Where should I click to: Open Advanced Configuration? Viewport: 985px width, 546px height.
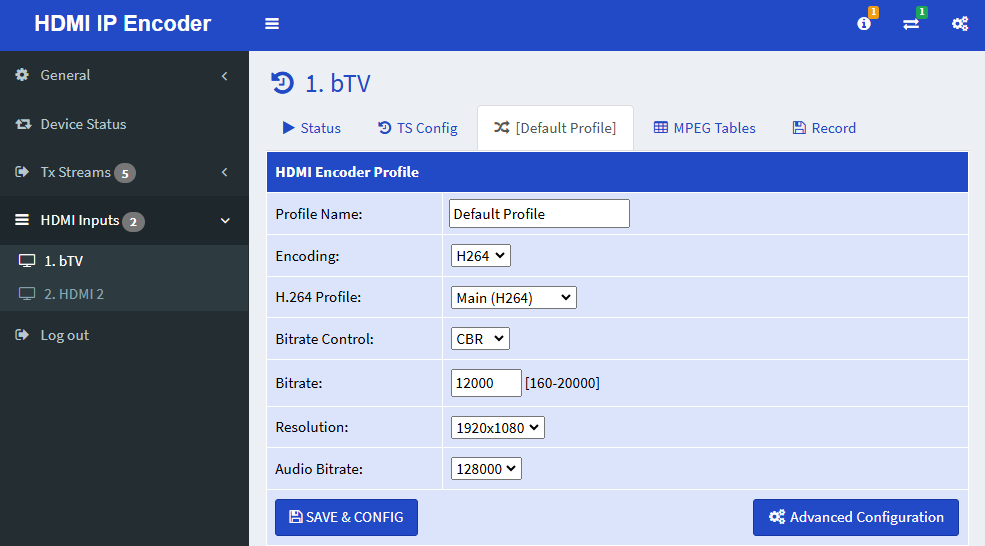pyautogui.click(x=856, y=517)
